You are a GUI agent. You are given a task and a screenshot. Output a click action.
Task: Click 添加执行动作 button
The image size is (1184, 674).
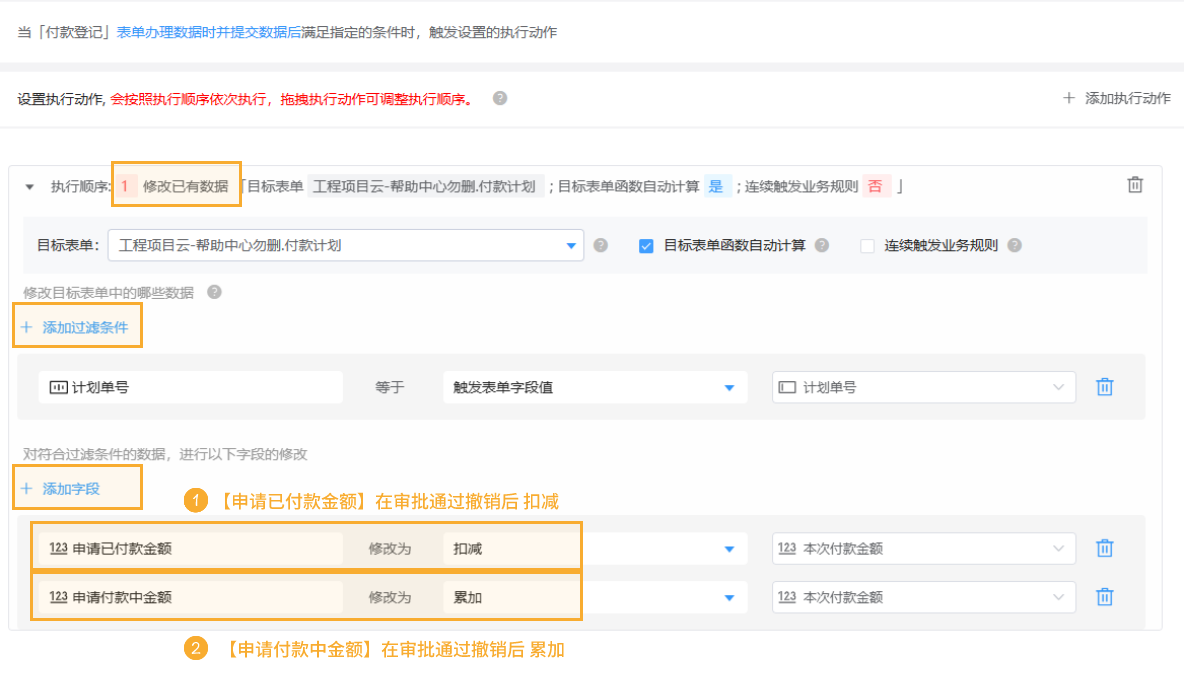tap(1116, 98)
